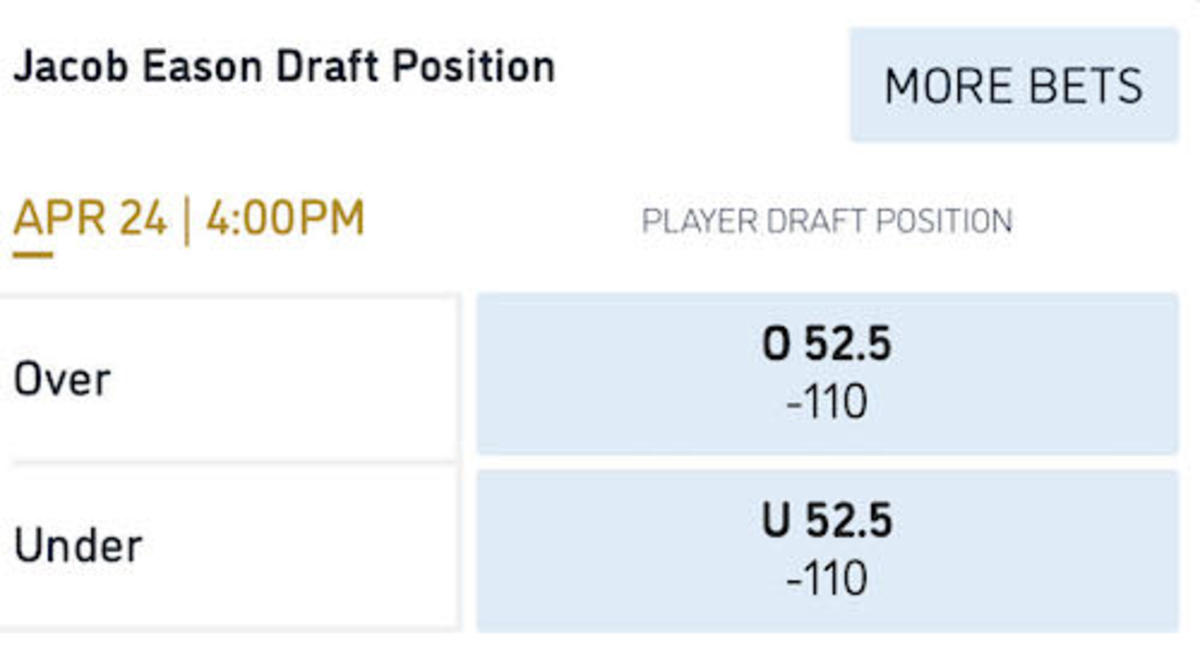Click the bold O 52.5 line text
This screenshot has height=662, width=1200.
coord(827,346)
